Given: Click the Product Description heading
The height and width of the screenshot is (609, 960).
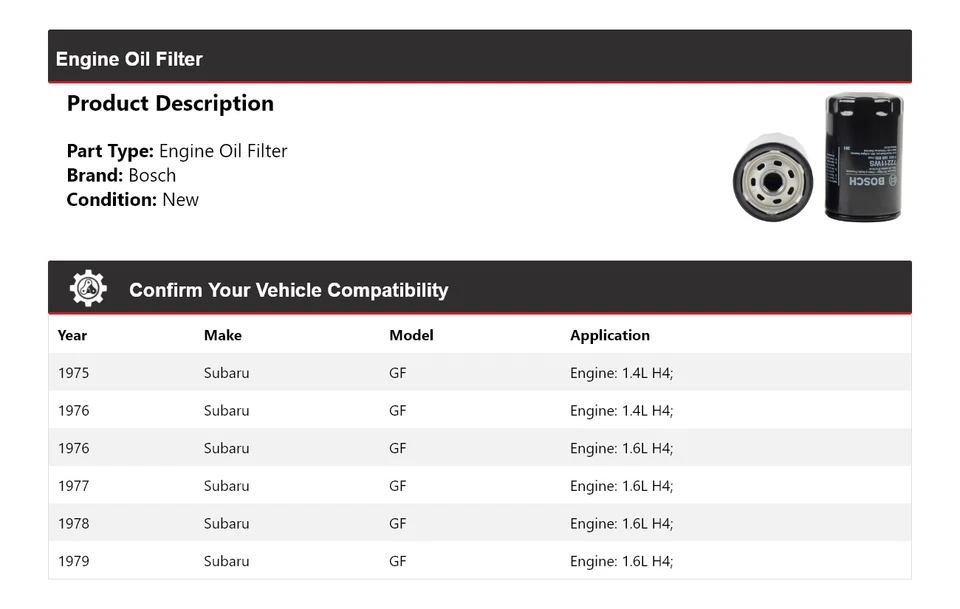Looking at the screenshot, I should point(170,104).
